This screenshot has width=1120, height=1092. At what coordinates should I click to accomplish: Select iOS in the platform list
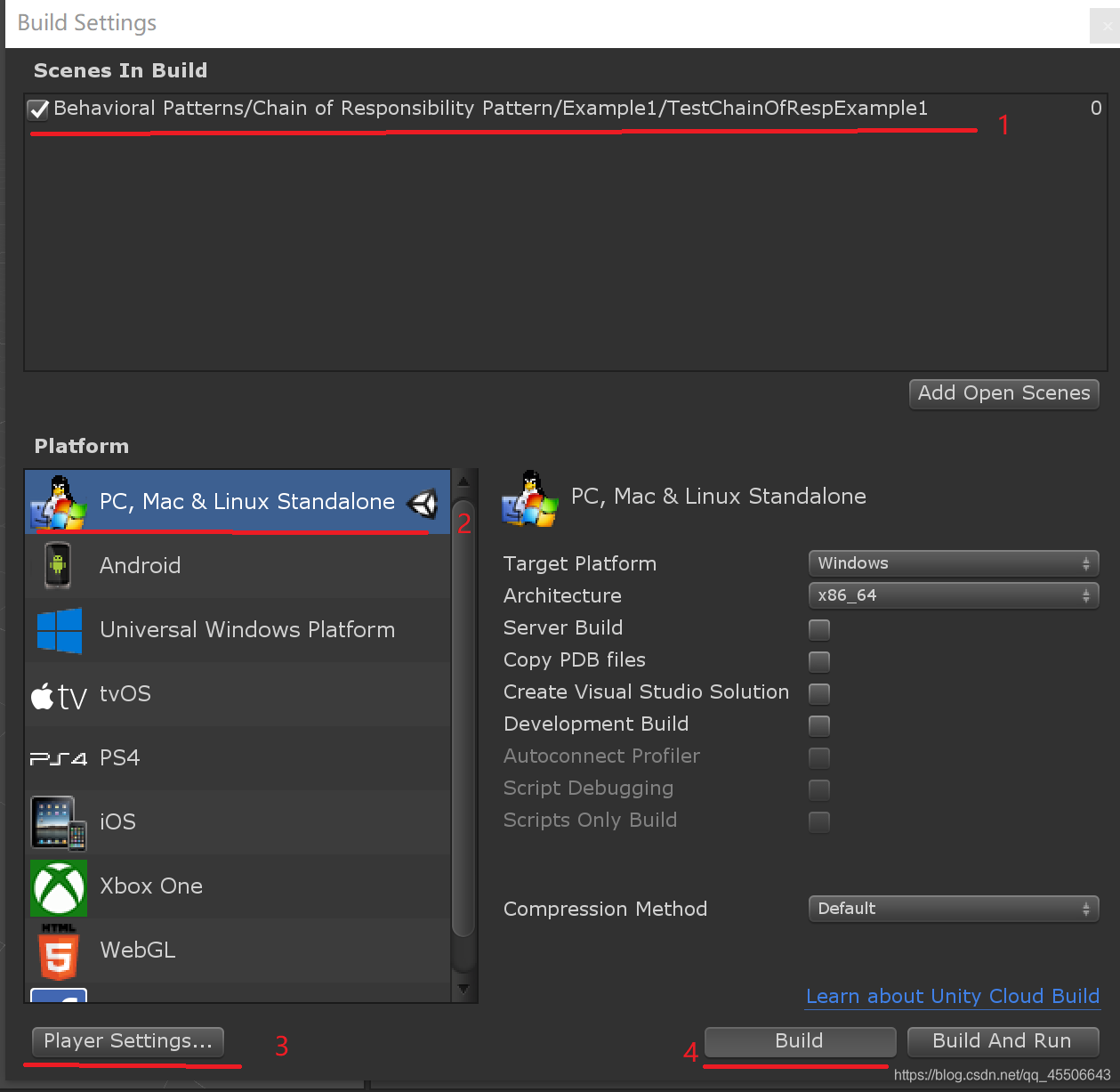coord(238,822)
